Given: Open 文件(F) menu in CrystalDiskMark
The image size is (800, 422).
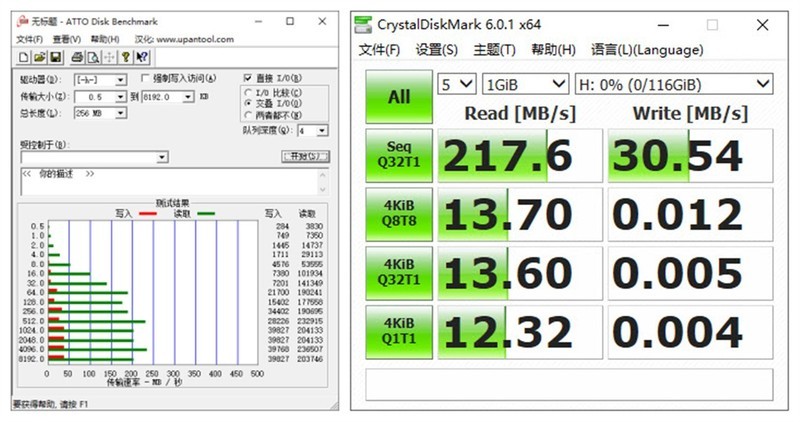Looking at the screenshot, I should coord(379,50).
